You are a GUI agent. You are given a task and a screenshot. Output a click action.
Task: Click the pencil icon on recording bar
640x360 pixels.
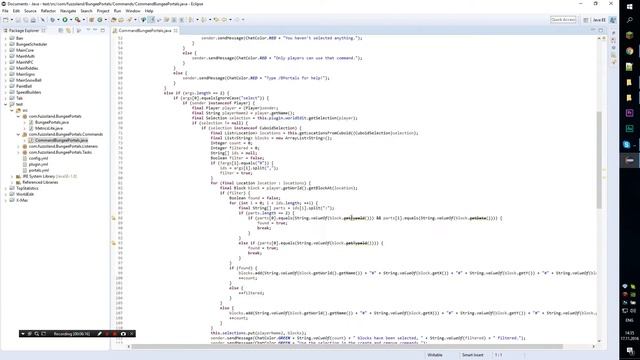click(x=99, y=334)
